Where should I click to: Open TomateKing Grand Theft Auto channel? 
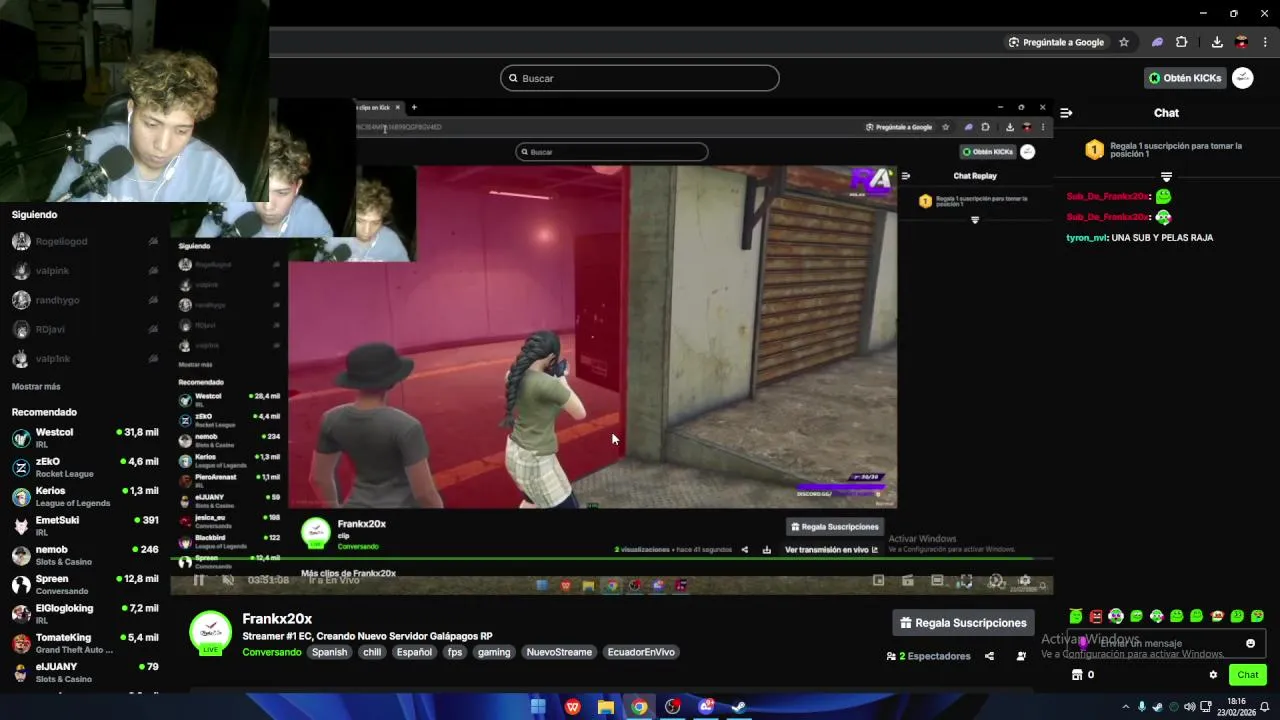pyautogui.click(x=85, y=642)
